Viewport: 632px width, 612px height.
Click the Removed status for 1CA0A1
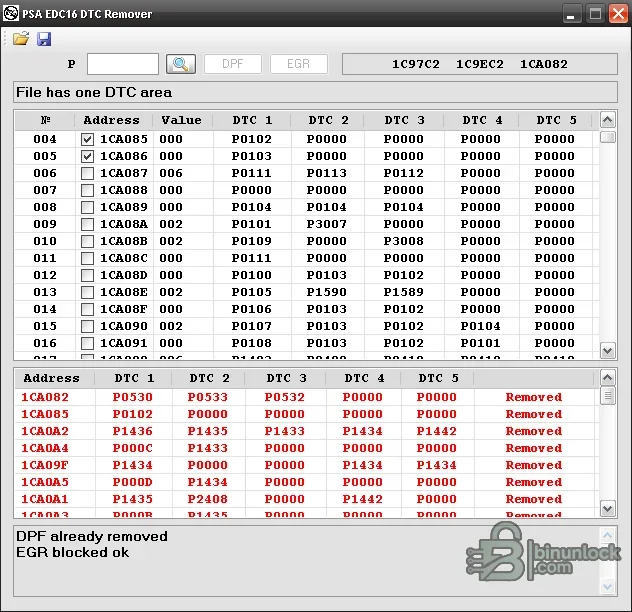pyautogui.click(x=534, y=499)
